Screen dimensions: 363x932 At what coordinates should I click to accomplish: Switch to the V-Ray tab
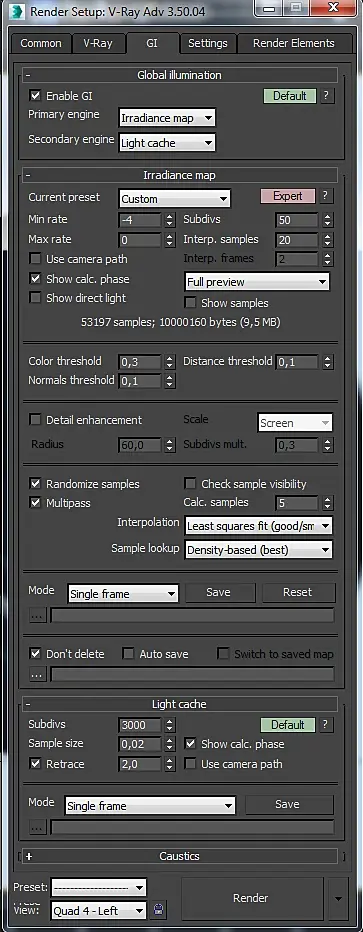97,43
